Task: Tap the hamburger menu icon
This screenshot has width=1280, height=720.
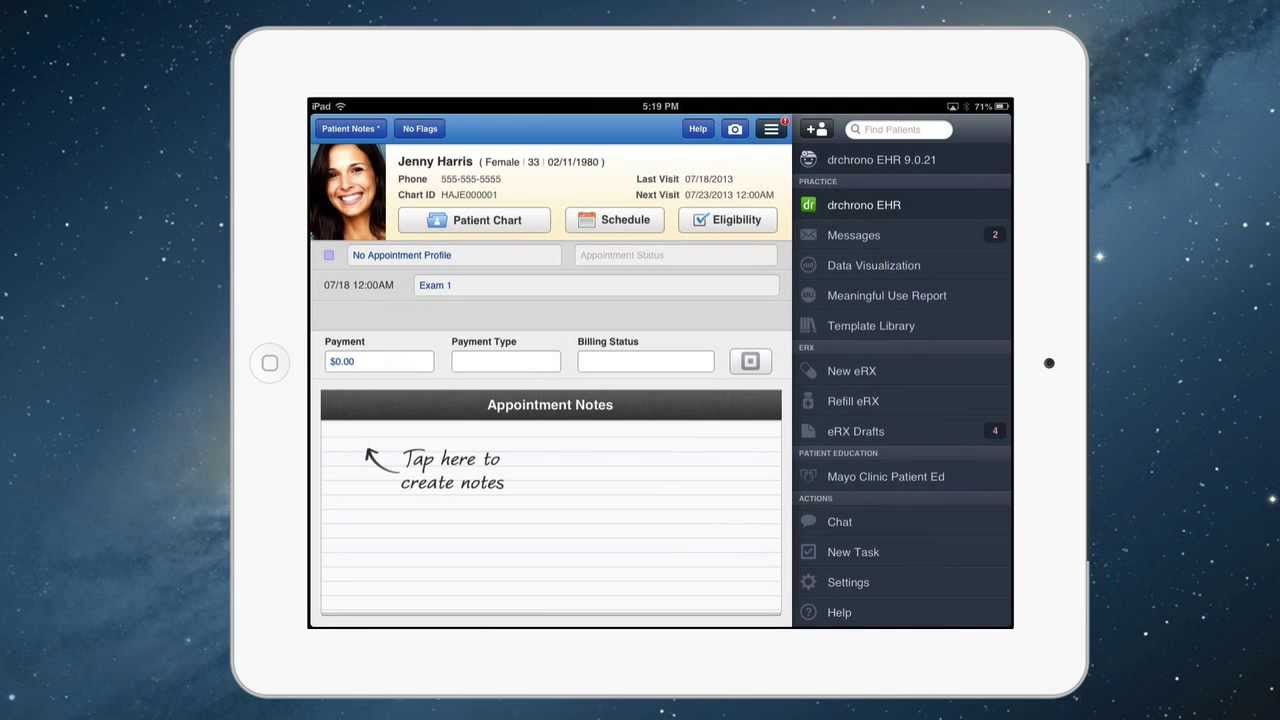Action: [771, 129]
